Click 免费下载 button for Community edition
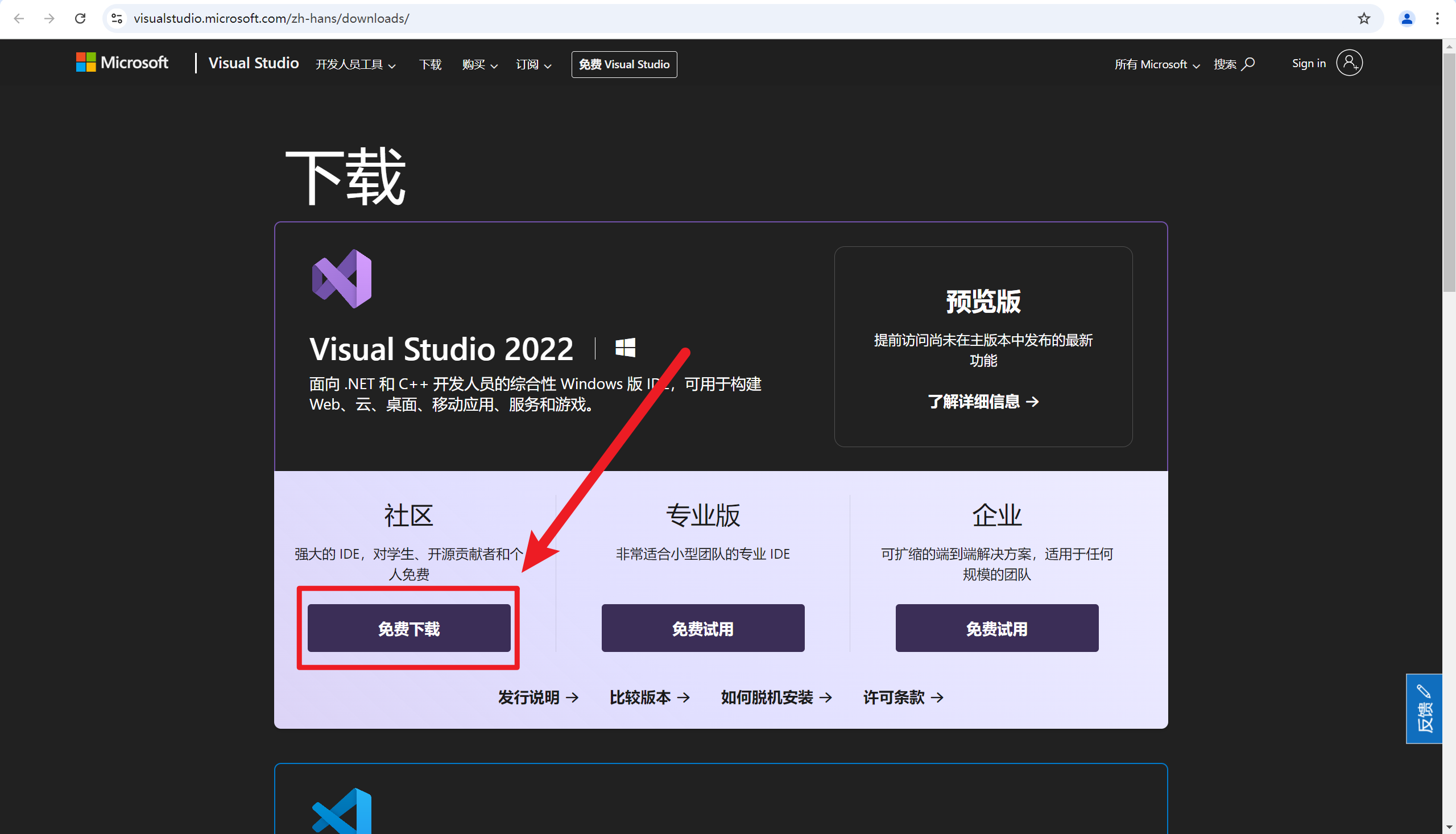Screen dimensions: 1456x834 pos(409,628)
